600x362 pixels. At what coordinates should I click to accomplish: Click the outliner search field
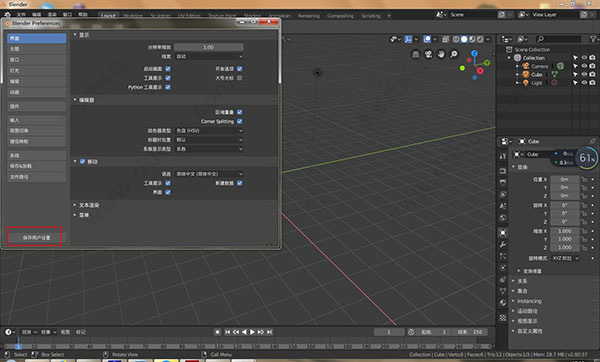click(x=559, y=39)
